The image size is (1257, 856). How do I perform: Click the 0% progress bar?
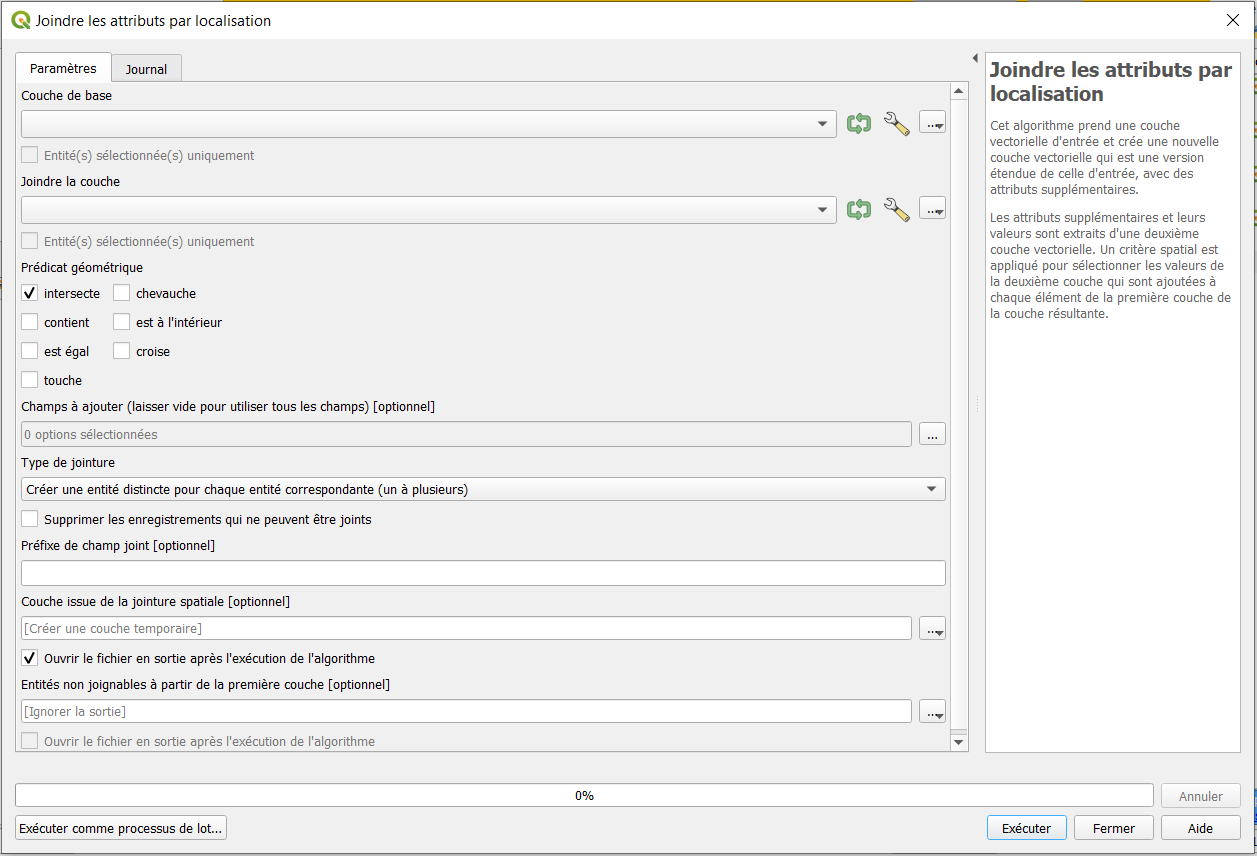tap(584, 796)
